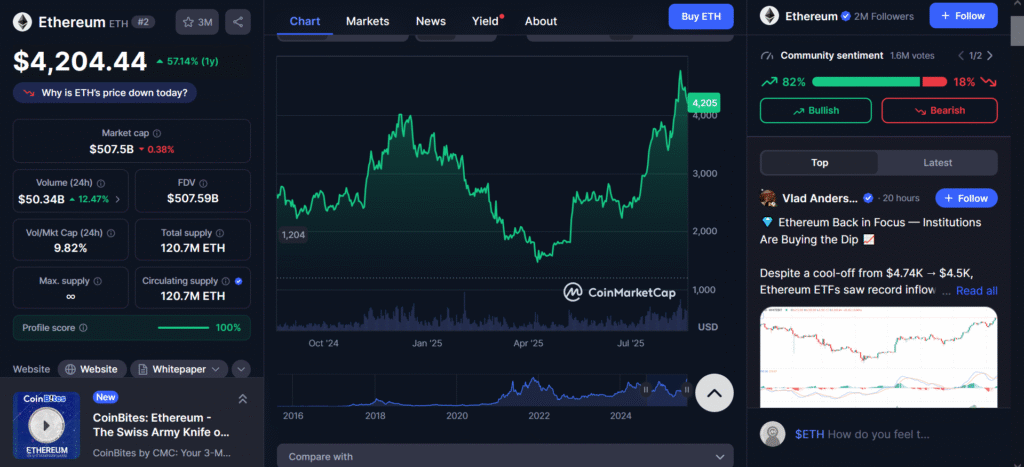Viewport: 1024px width, 467px height.
Task: Open the Whitepaper dropdown
Action: (179, 369)
